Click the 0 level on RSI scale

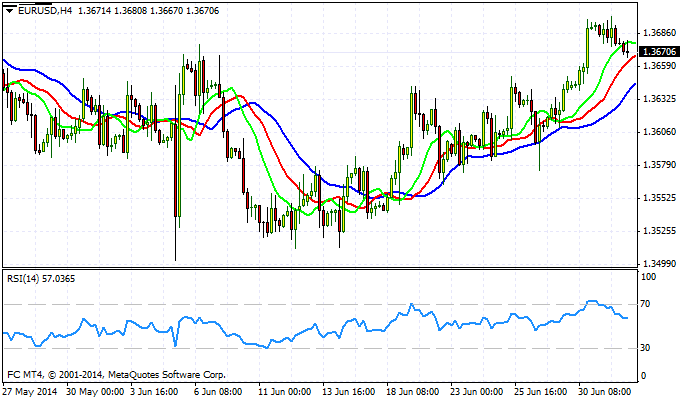tap(643, 376)
